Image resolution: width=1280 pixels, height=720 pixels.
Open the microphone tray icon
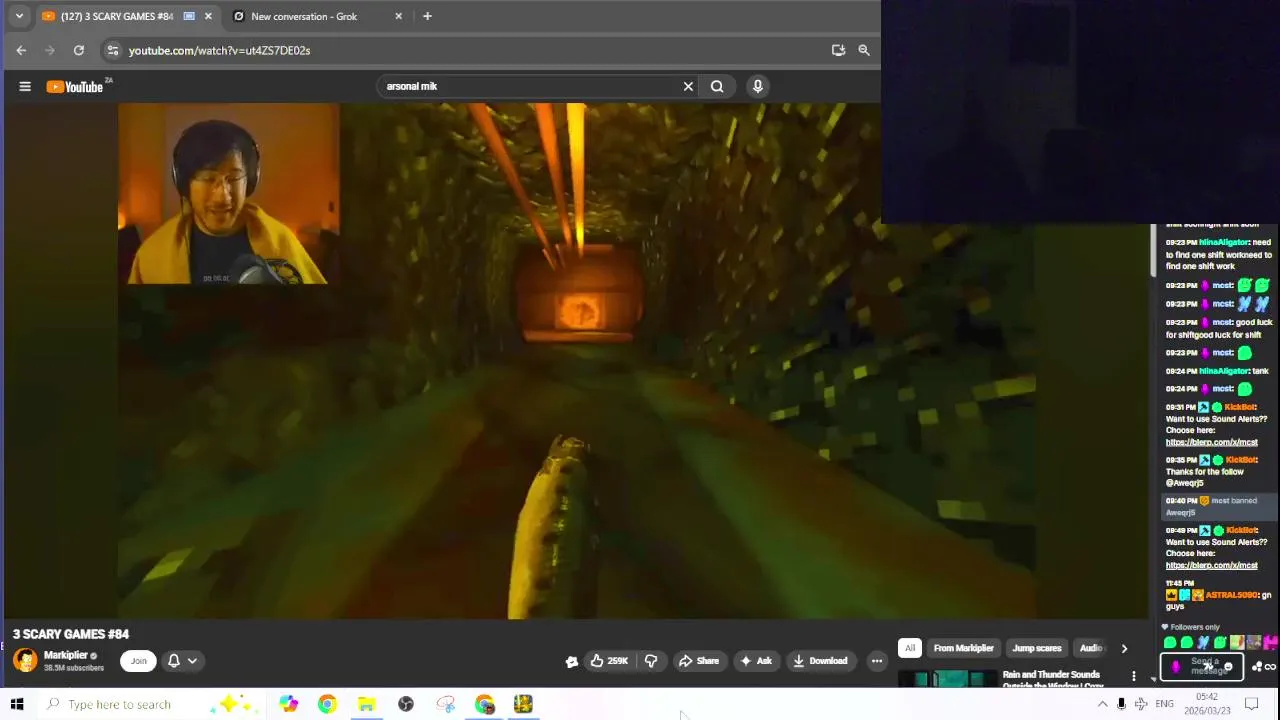1121,704
